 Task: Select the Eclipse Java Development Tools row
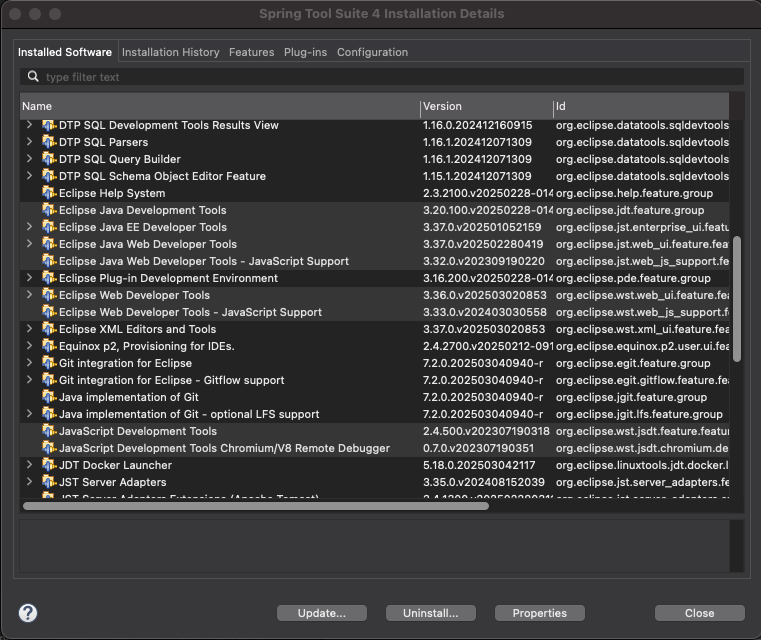374,210
